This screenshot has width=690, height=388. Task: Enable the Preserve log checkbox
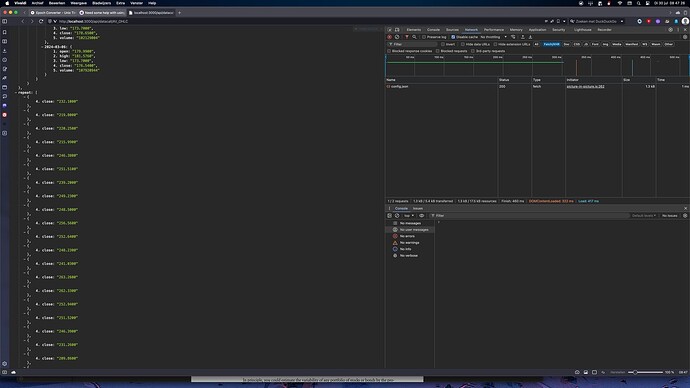click(x=424, y=37)
